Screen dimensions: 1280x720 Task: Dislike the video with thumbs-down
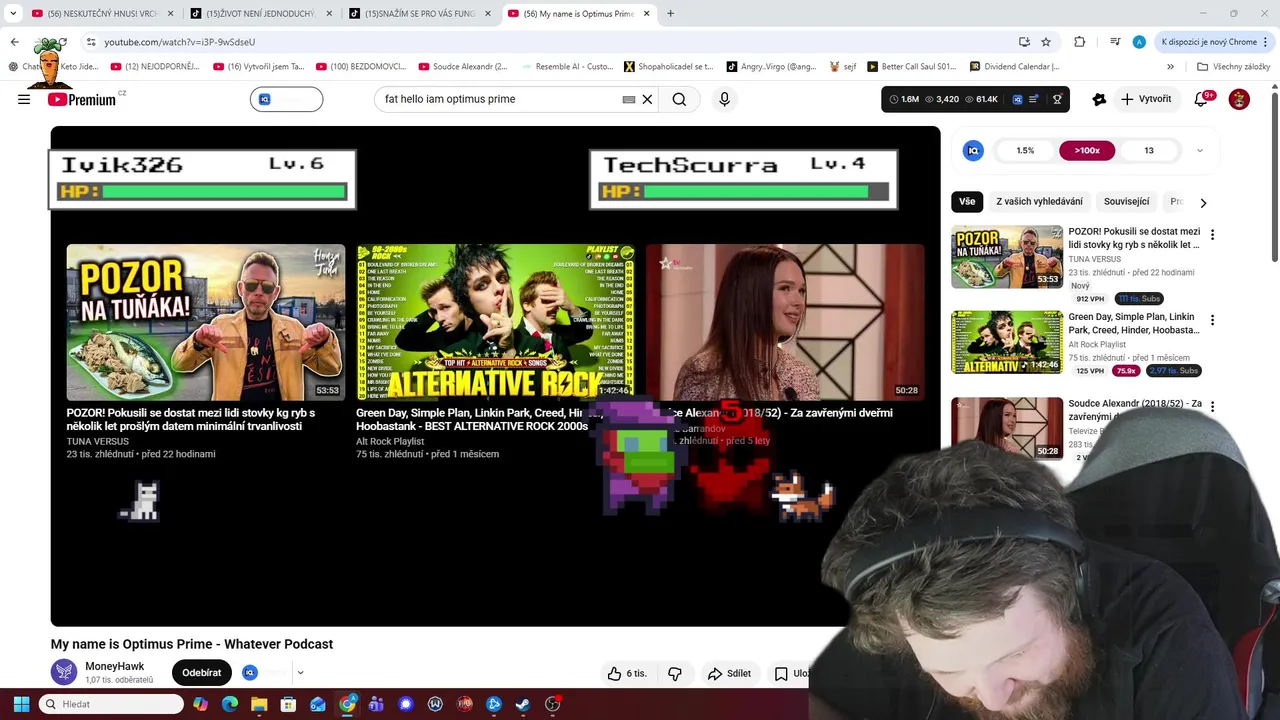[675, 673]
